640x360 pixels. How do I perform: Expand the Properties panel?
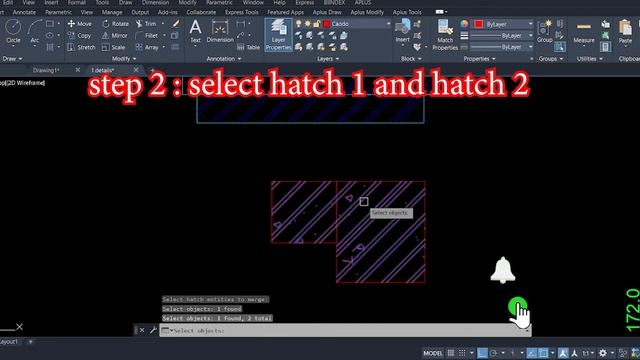click(x=480, y=59)
